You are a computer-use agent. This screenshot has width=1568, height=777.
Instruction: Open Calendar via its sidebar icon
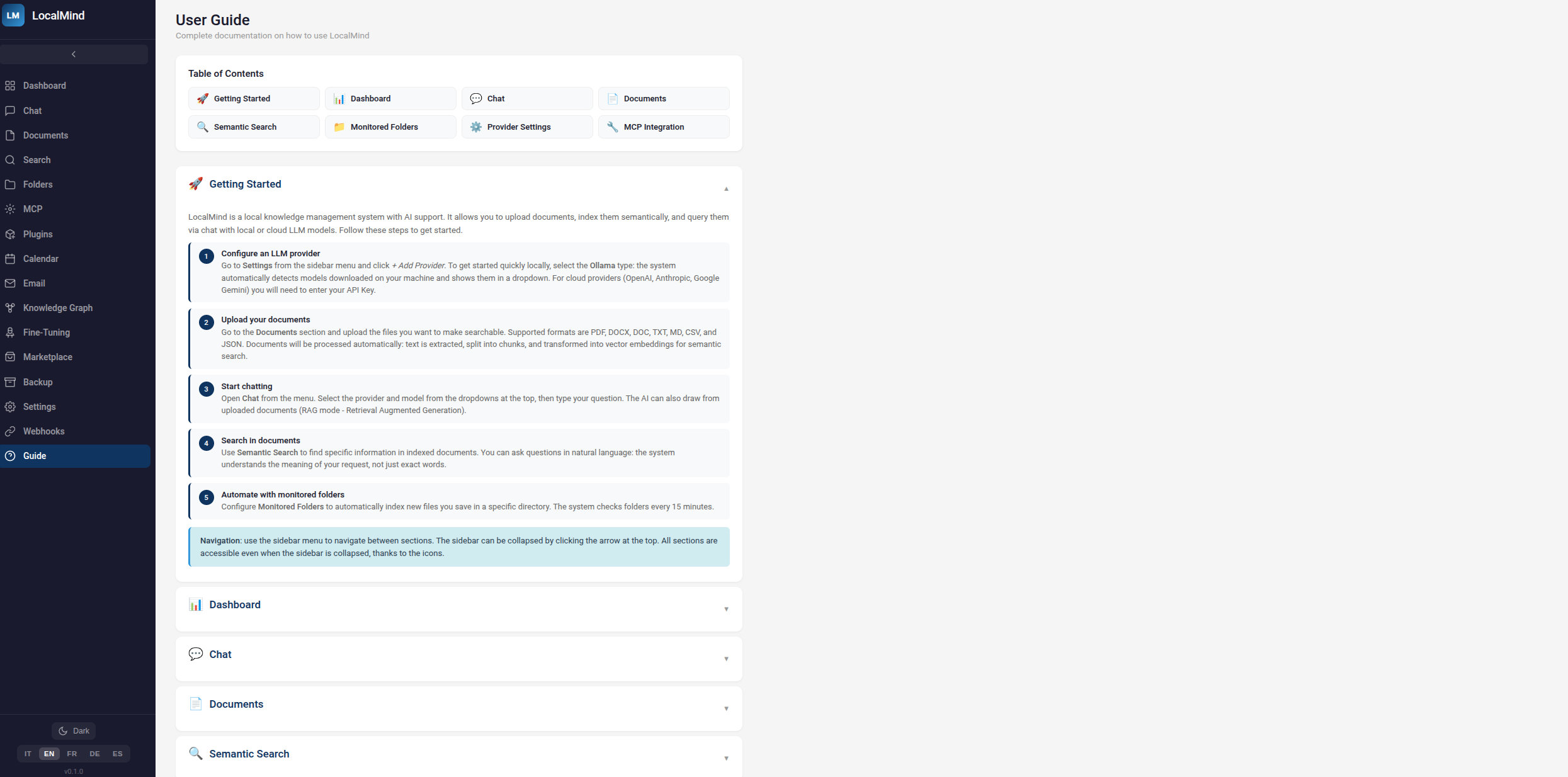10,259
